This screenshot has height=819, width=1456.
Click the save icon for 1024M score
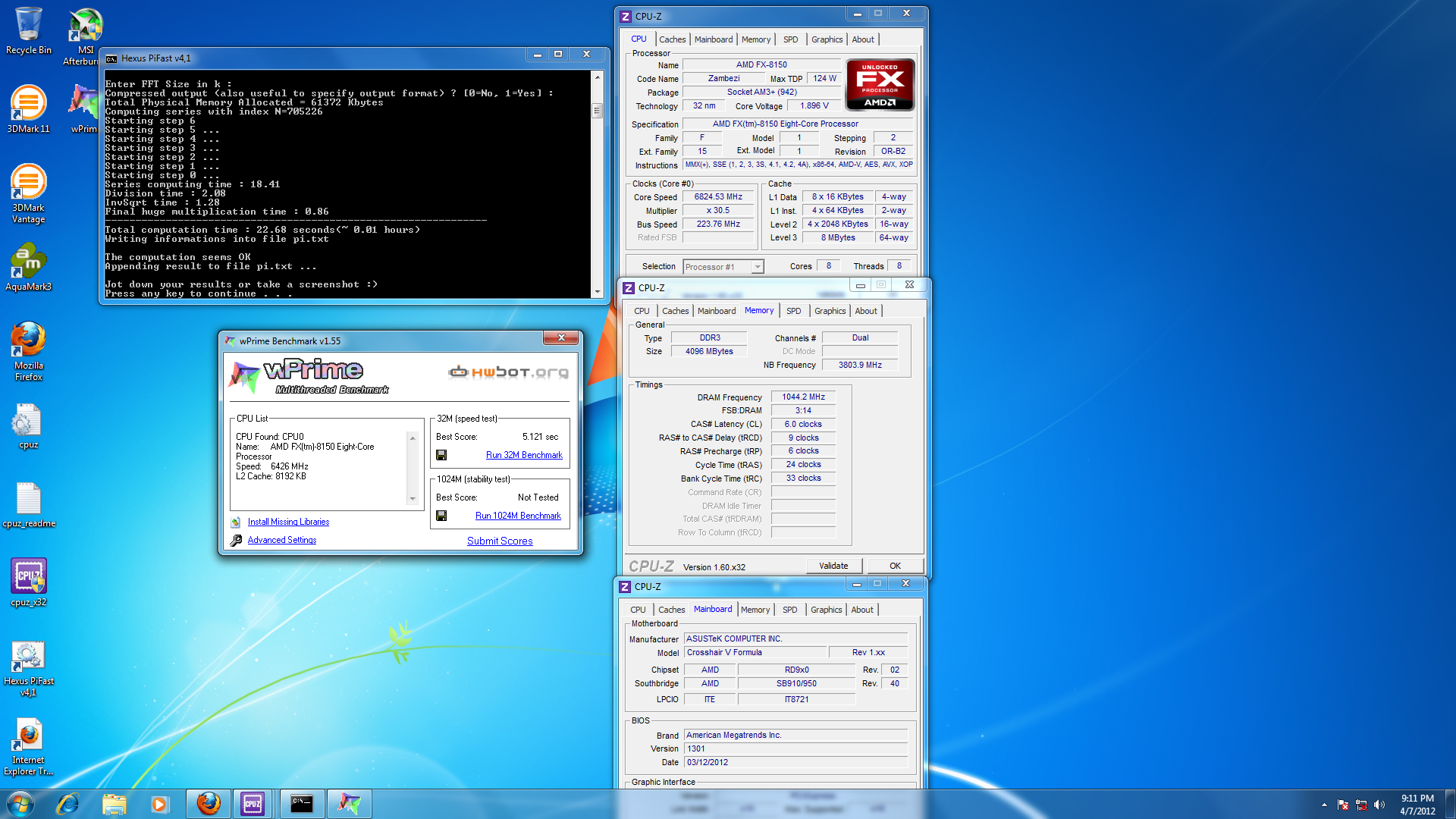(x=441, y=516)
